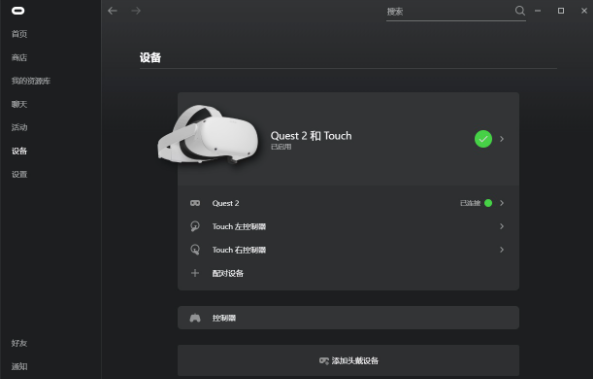This screenshot has width=593, height=379.
Task: Expand the Quest 2 row chevron
Action: [x=502, y=203]
